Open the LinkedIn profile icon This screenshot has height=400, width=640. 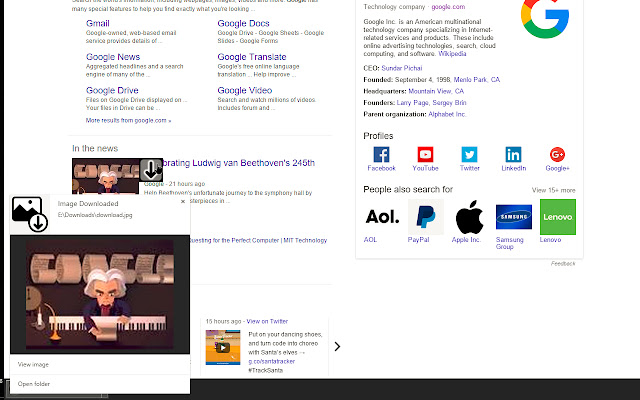pos(513,155)
